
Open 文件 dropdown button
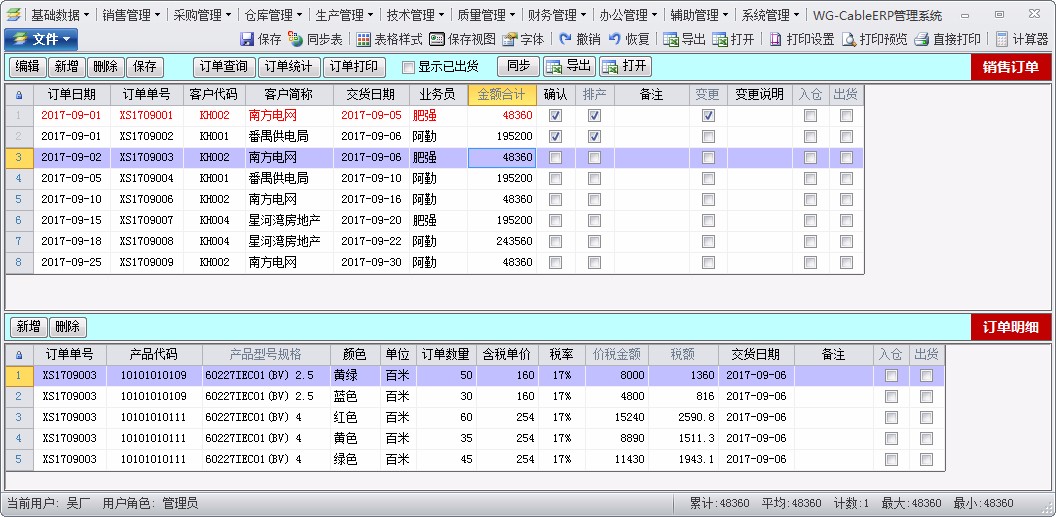pos(41,40)
